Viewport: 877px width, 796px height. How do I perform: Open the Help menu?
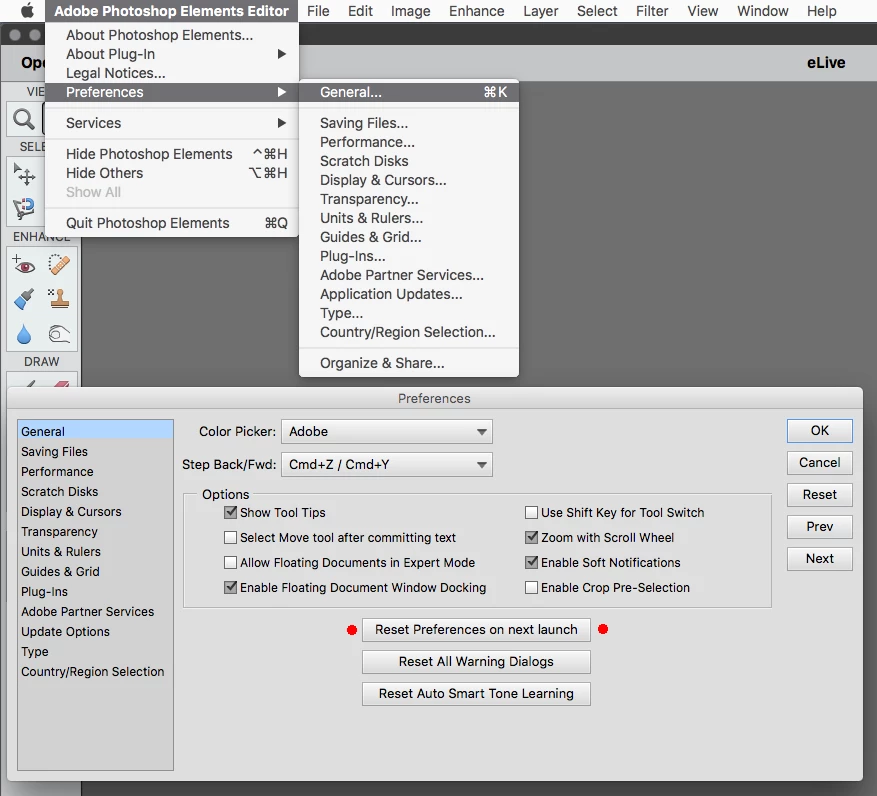821,11
